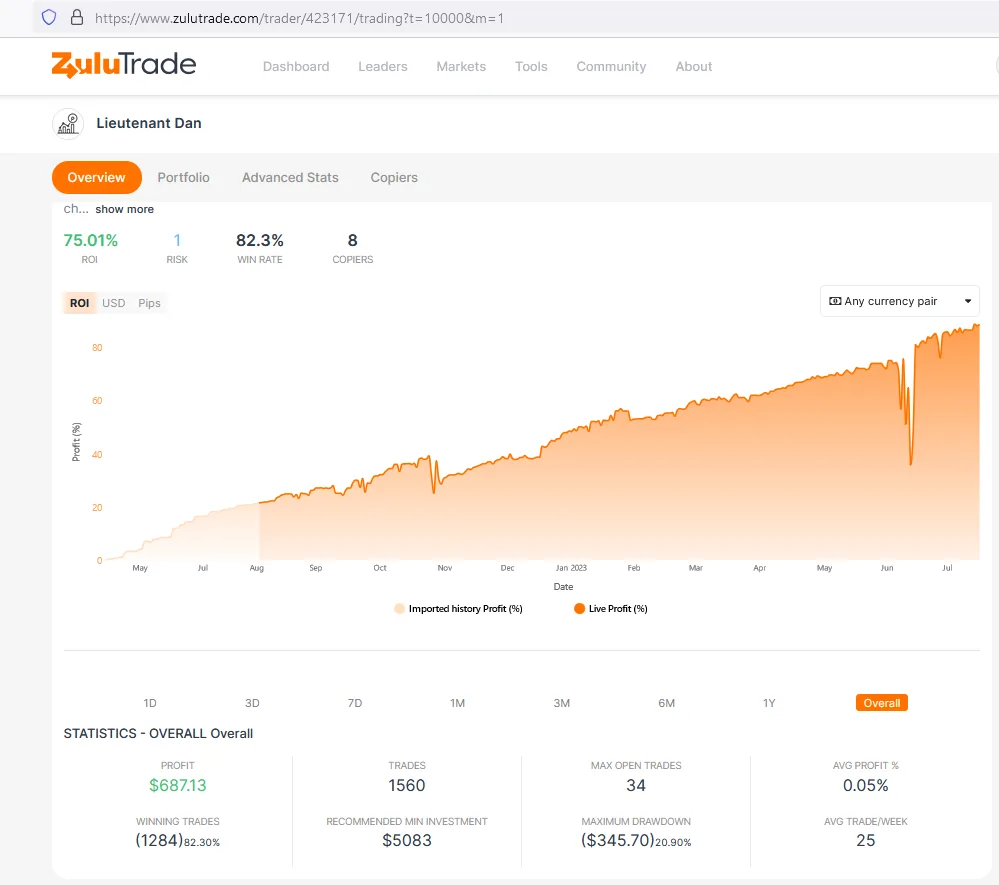The height and width of the screenshot is (885, 999).
Task: Click the Jan 2023 axis label
Action: [x=571, y=568]
